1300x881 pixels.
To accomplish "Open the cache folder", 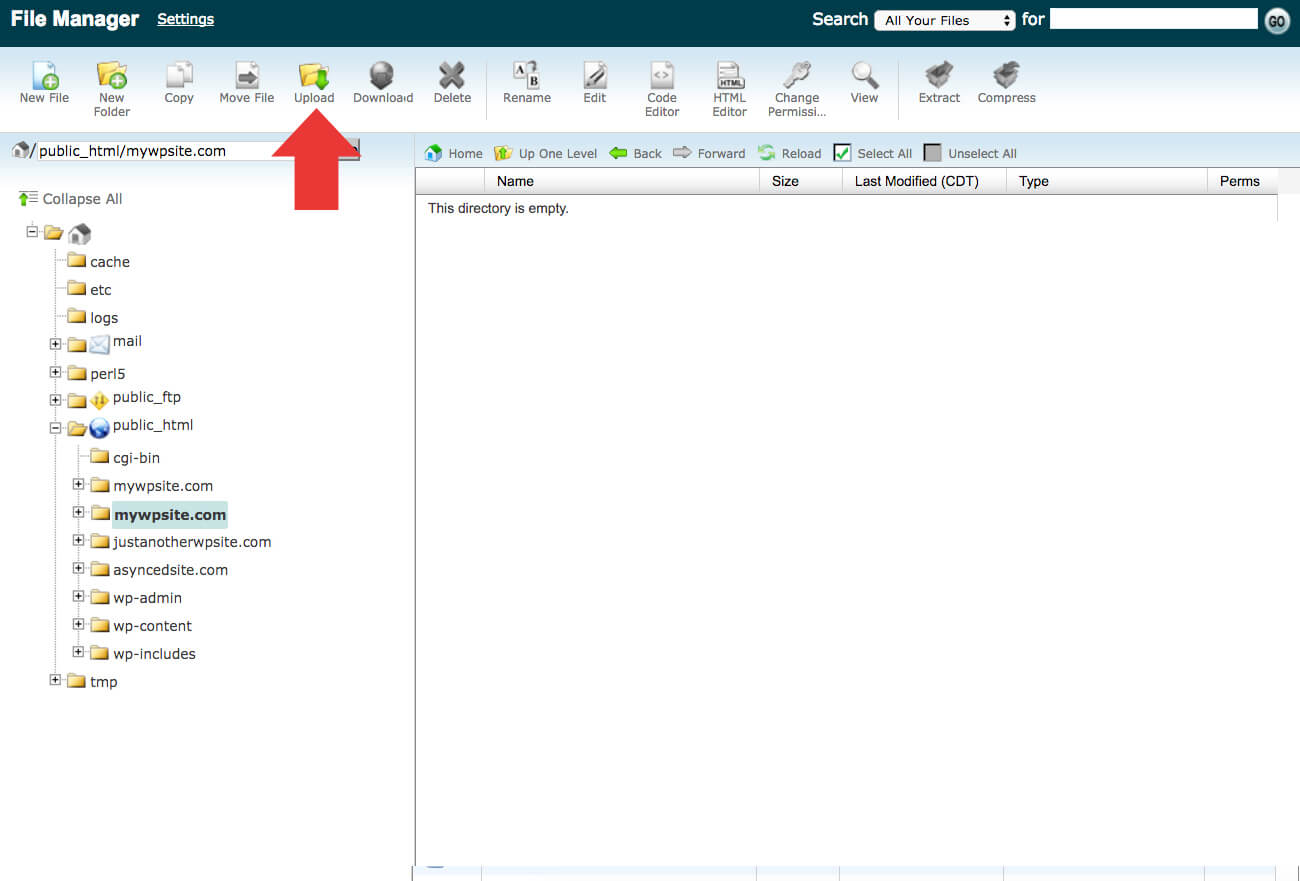I will point(110,262).
